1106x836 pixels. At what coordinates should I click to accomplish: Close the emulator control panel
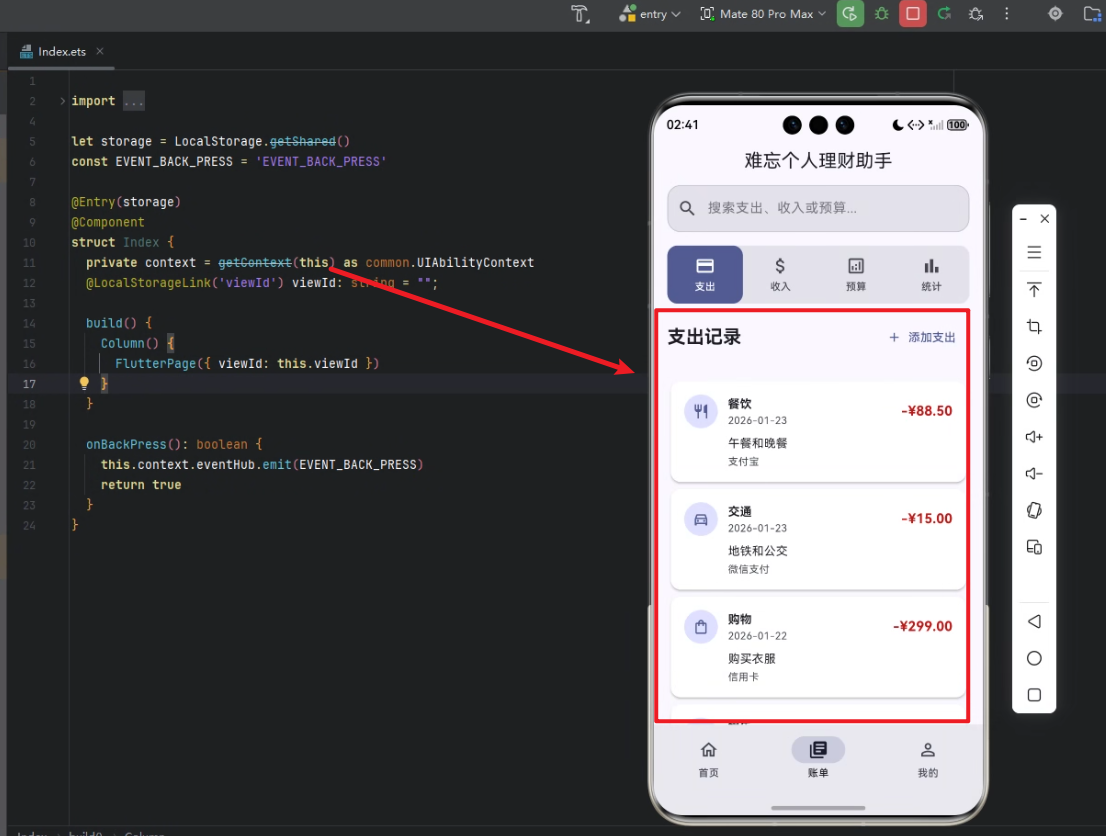click(1045, 219)
